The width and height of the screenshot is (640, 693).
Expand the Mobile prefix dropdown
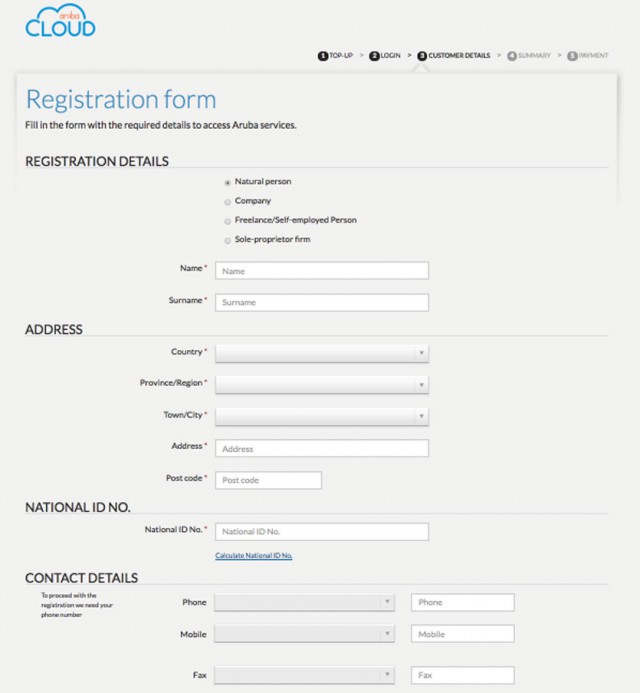click(x=304, y=634)
